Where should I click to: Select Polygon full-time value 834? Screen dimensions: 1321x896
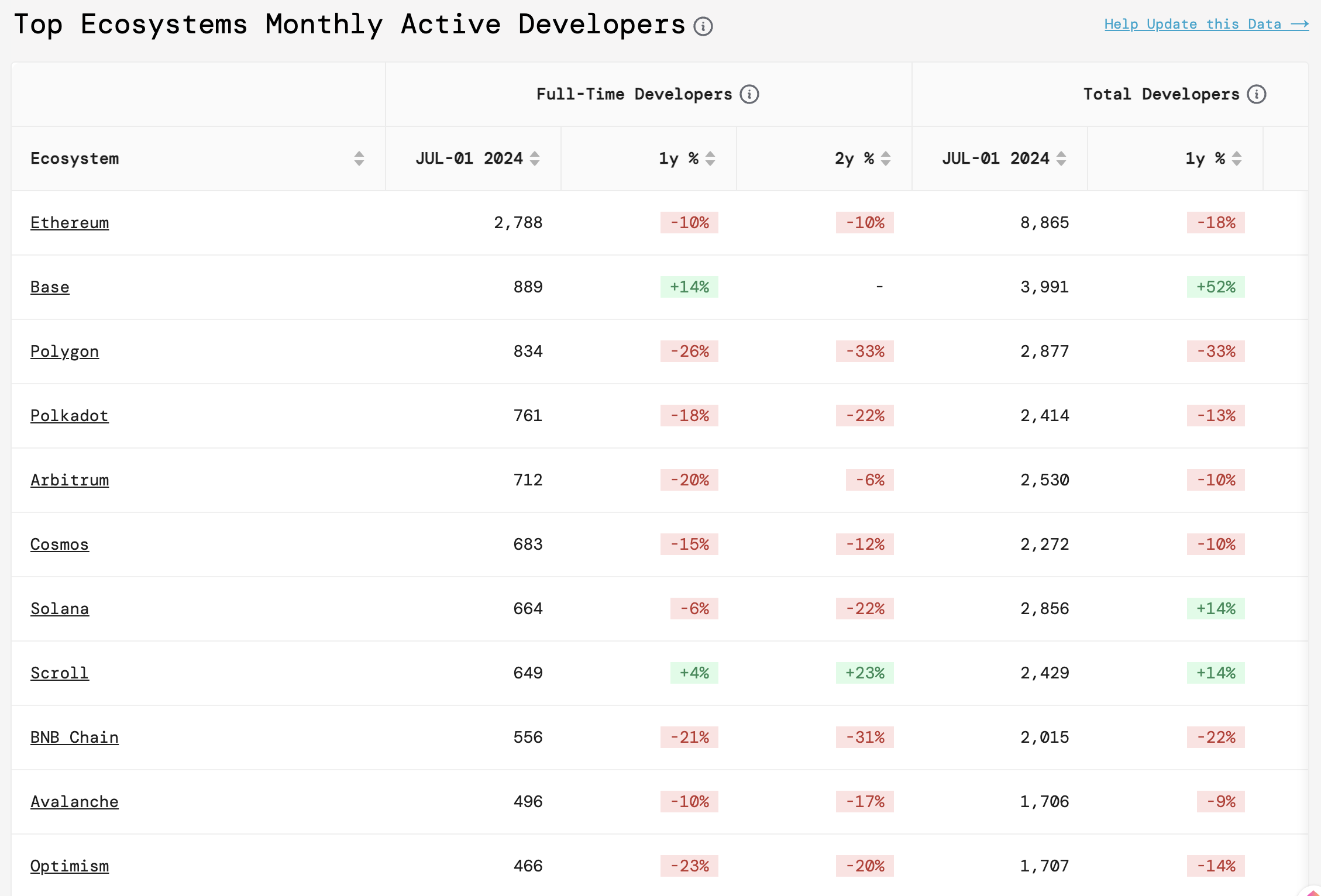[x=528, y=351]
